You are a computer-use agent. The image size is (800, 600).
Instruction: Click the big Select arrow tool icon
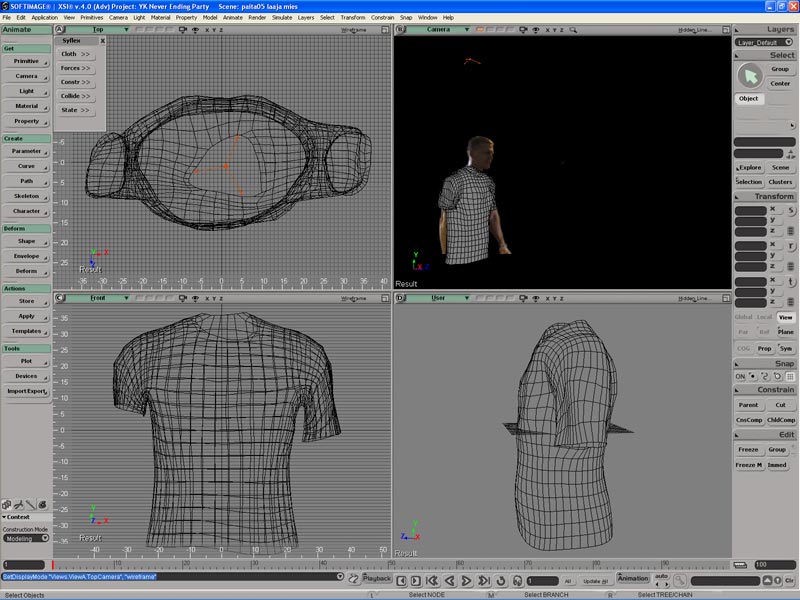(750, 76)
